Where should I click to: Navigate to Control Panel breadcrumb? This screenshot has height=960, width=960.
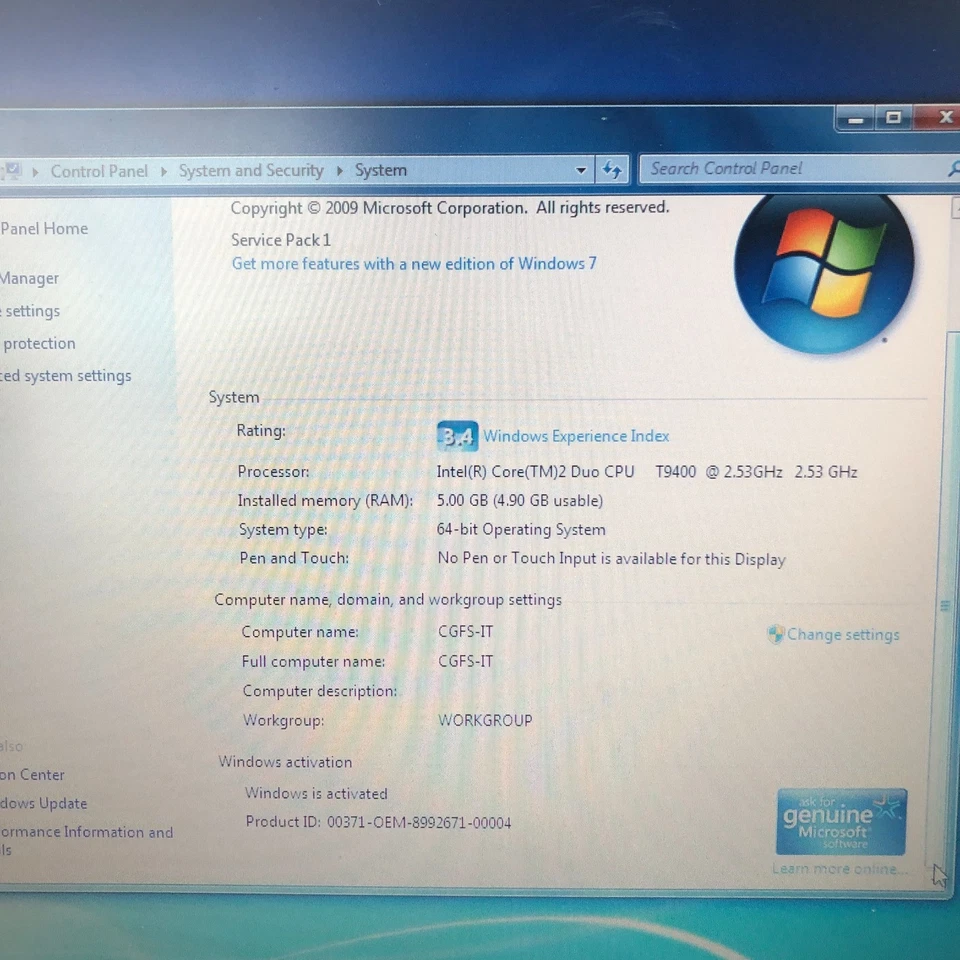tap(99, 170)
